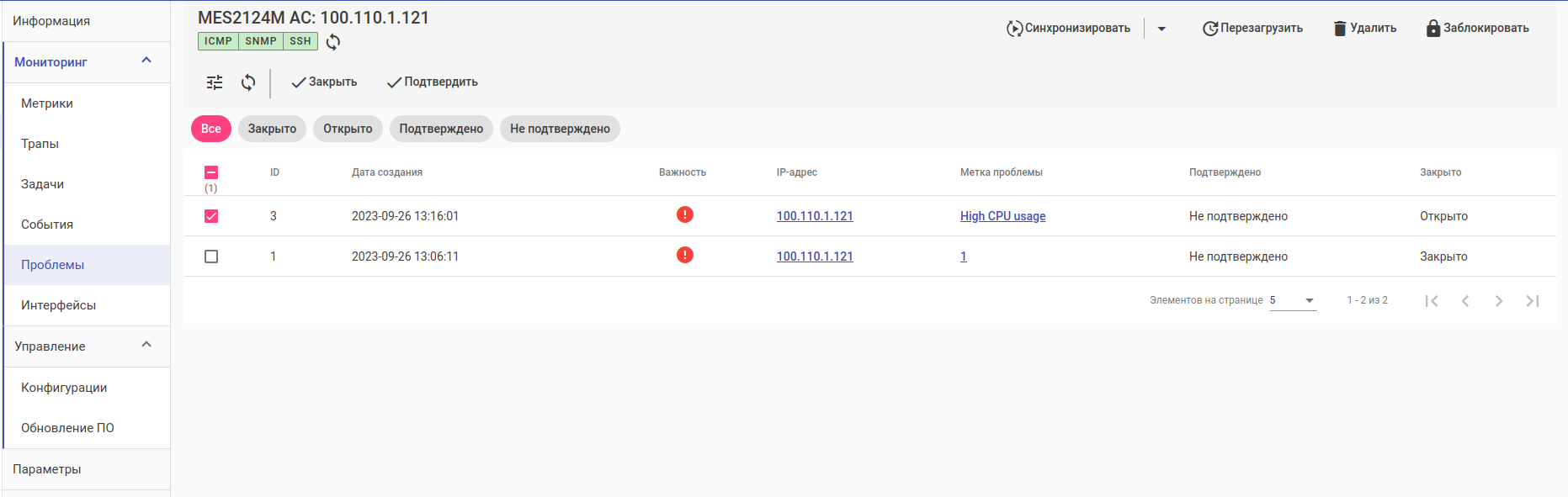Open the High CPU usage problem link
The width and height of the screenshot is (1568, 497).
1002,216
